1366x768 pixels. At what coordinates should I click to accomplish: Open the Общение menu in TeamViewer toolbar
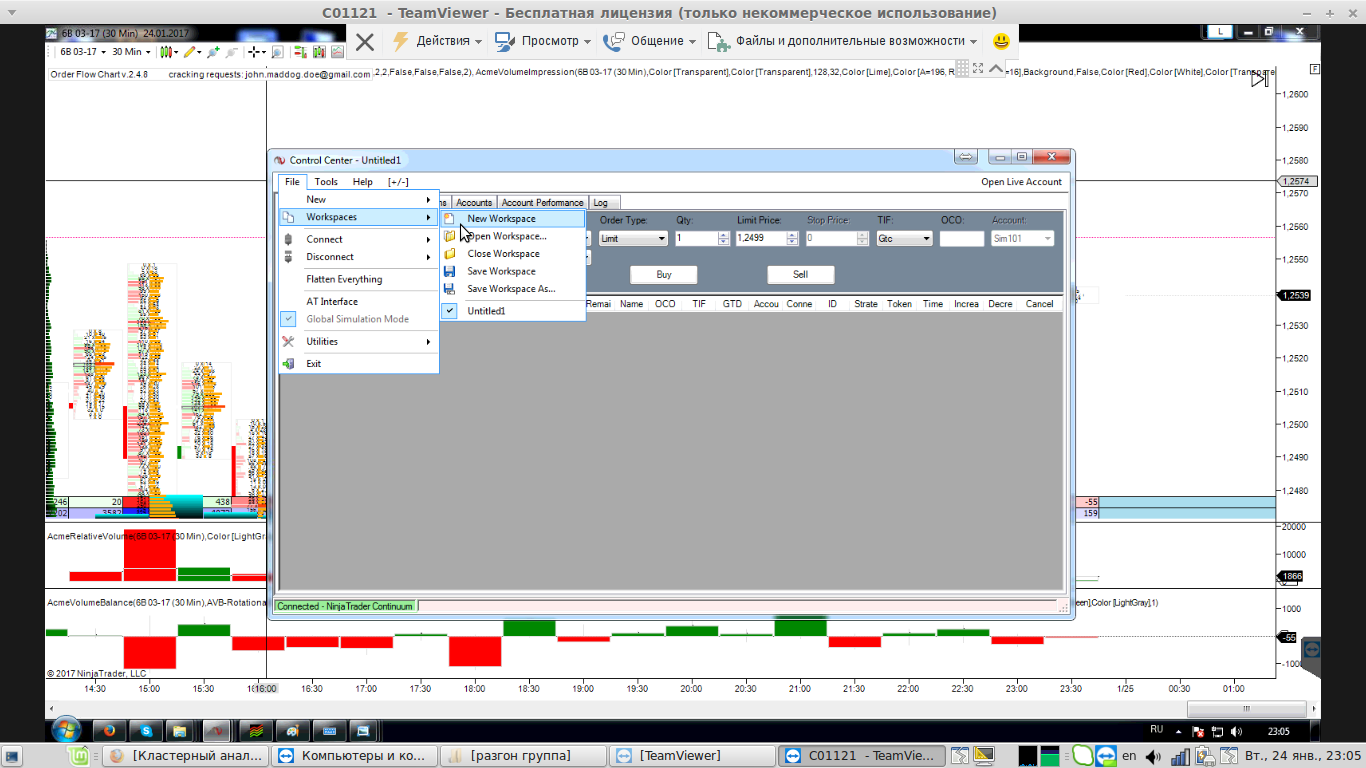(x=651, y=41)
